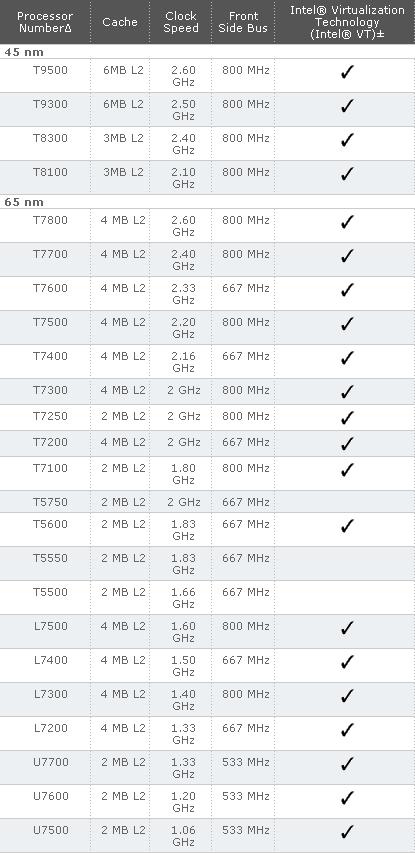Select the VT checkmark for U7700
This screenshot has width=415, height=853.
click(x=347, y=764)
